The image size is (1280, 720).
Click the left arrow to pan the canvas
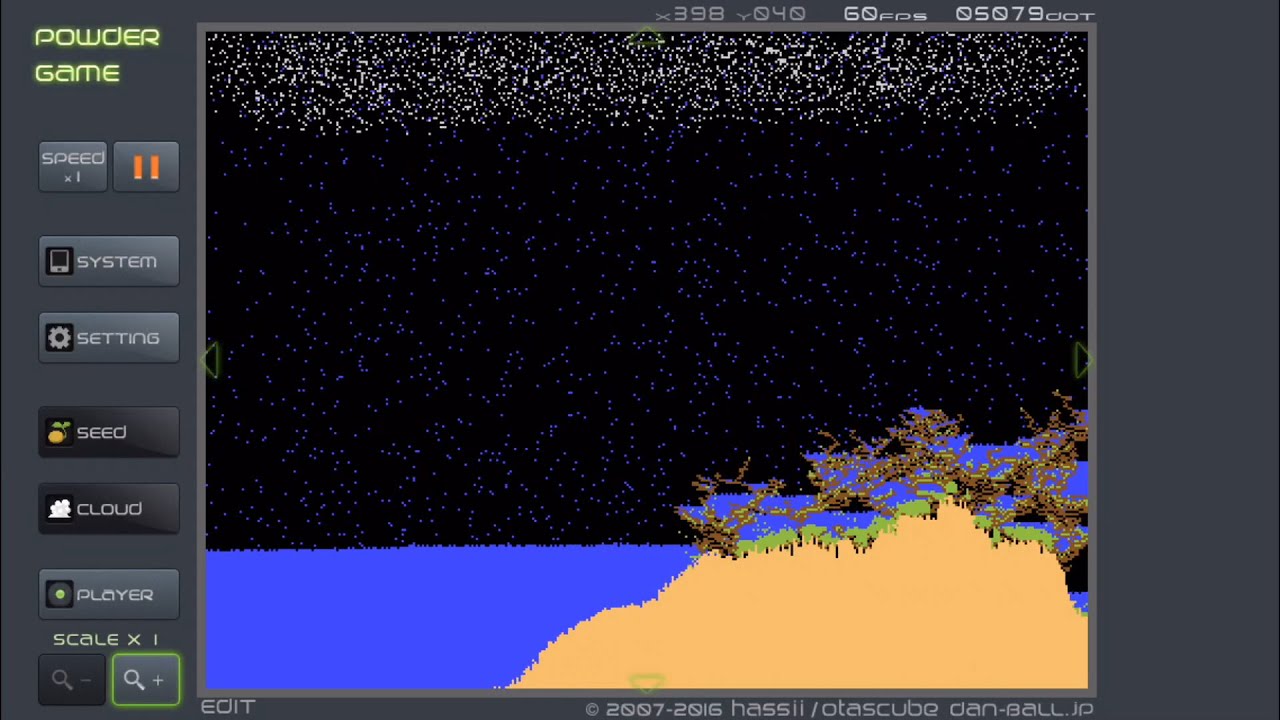[213, 361]
